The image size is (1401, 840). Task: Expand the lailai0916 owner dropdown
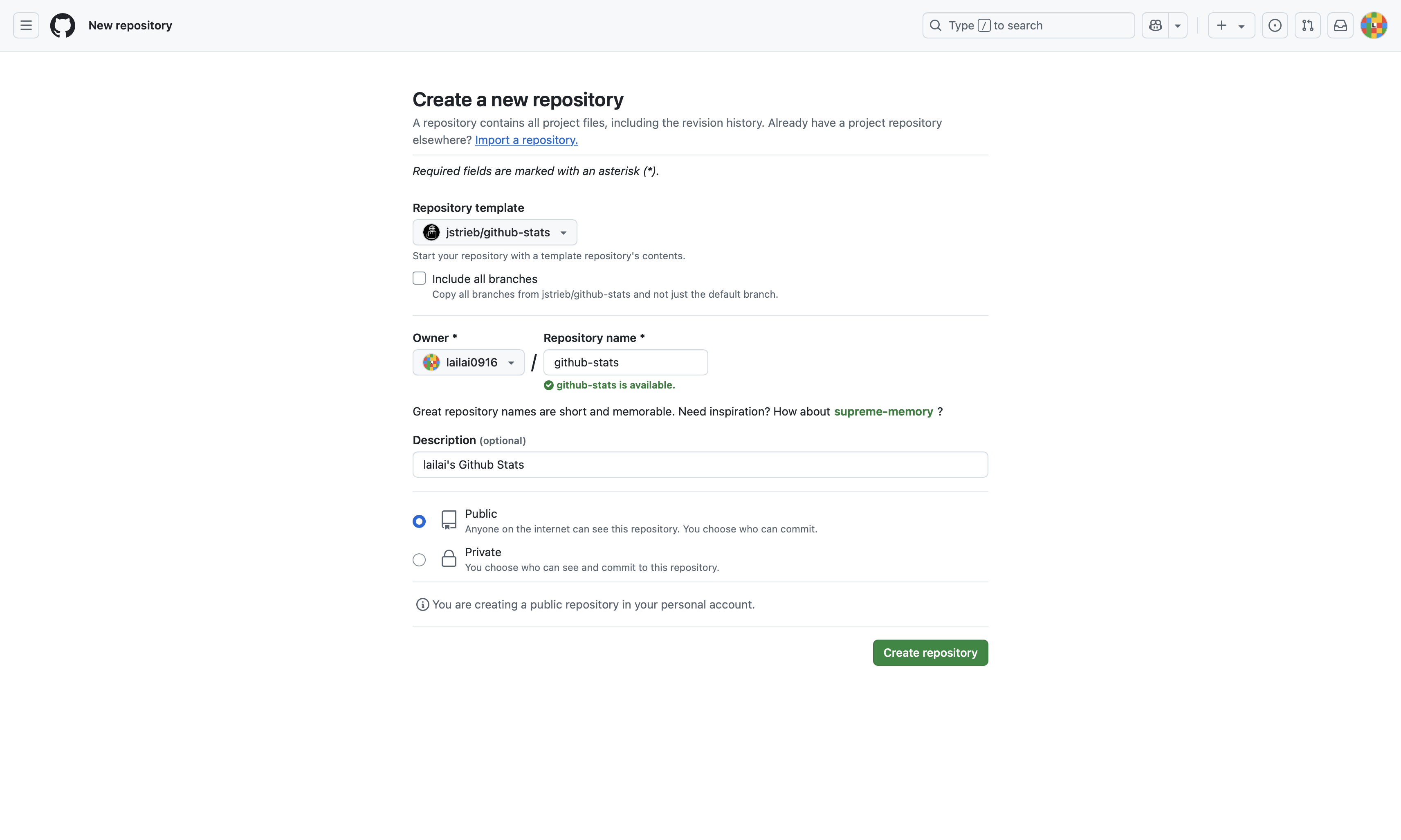tap(468, 362)
